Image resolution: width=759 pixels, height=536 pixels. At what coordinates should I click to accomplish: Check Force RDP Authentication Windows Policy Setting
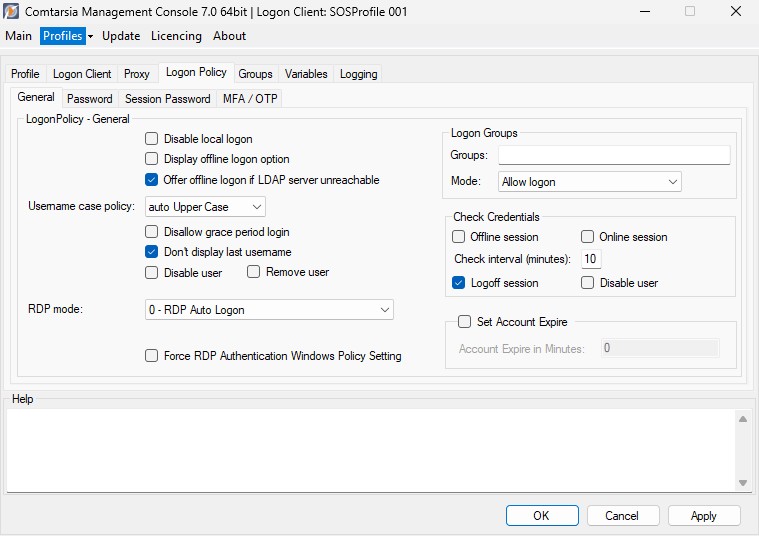pyautogui.click(x=152, y=356)
